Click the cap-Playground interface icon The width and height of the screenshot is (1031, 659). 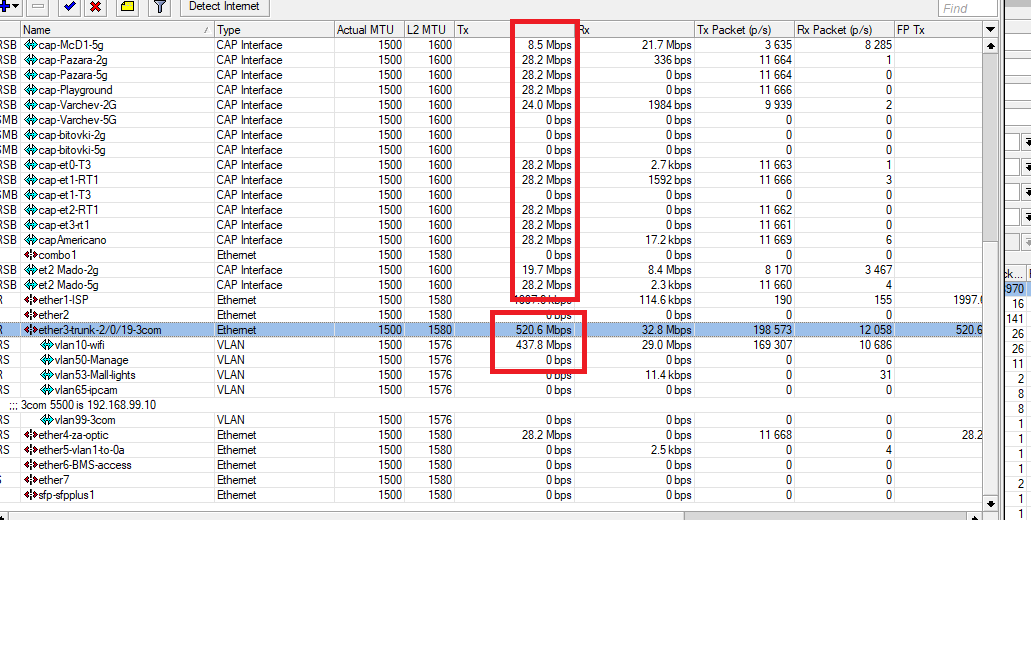pyautogui.click(x=30, y=90)
